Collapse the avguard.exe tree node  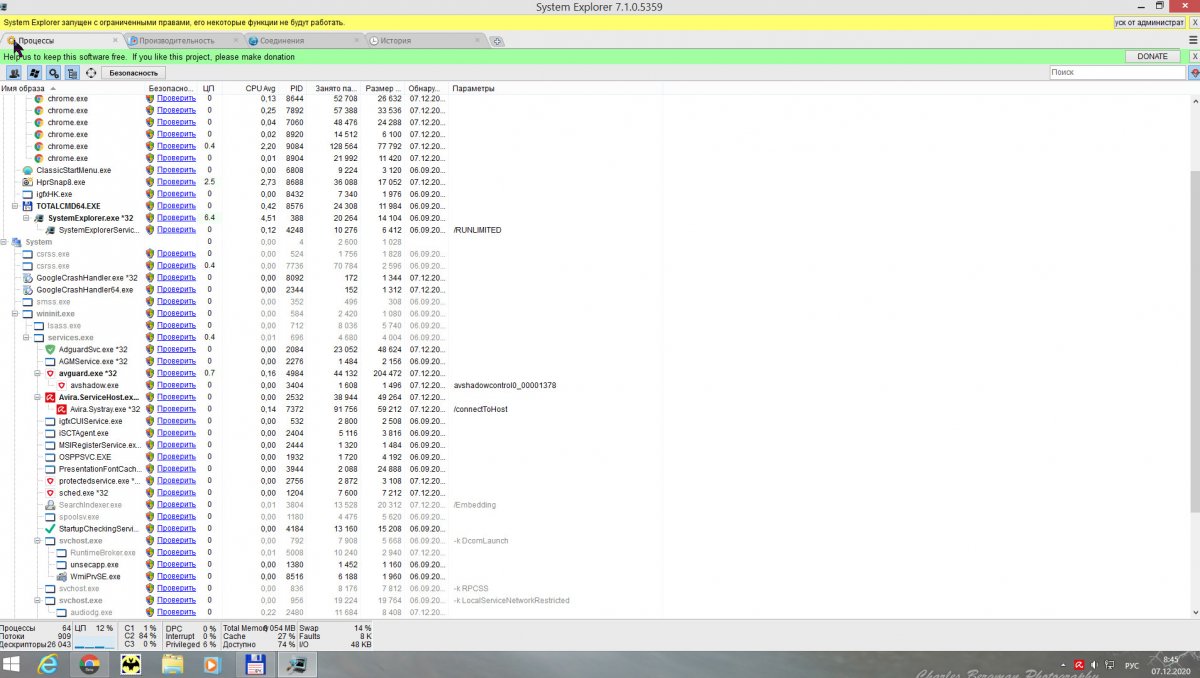pyautogui.click(x=37, y=373)
